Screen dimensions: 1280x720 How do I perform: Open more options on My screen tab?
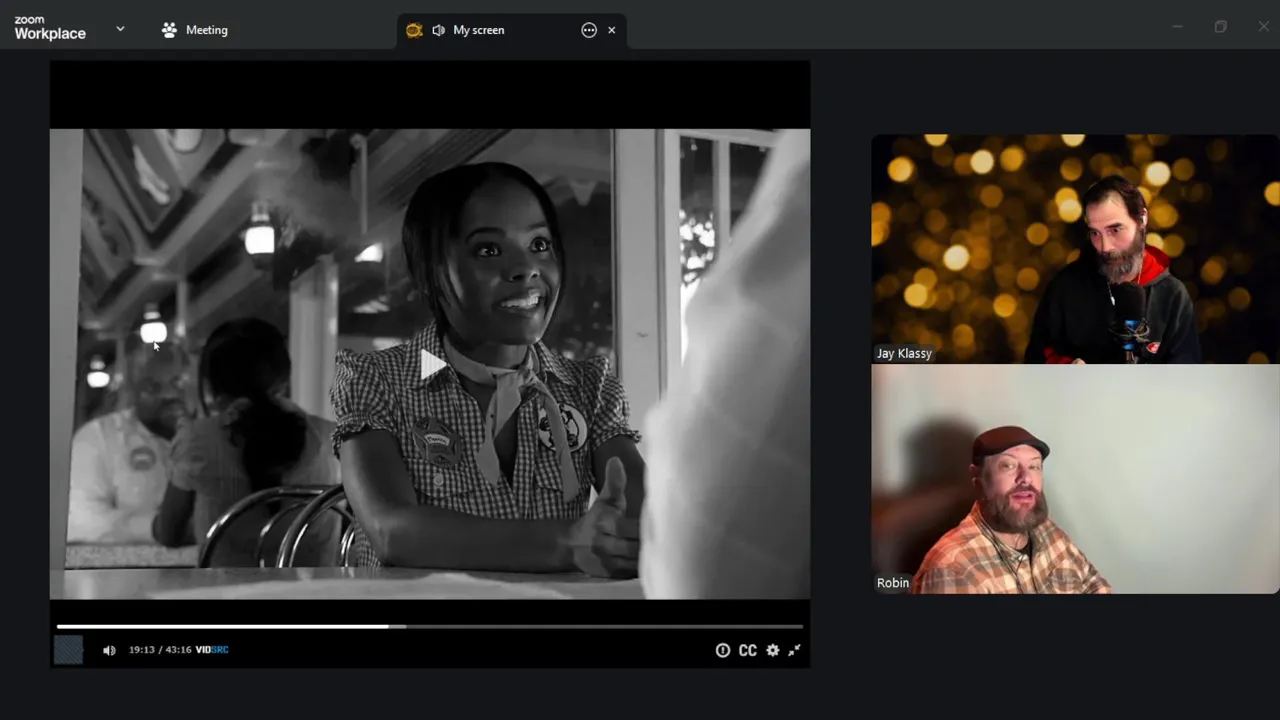pos(589,30)
